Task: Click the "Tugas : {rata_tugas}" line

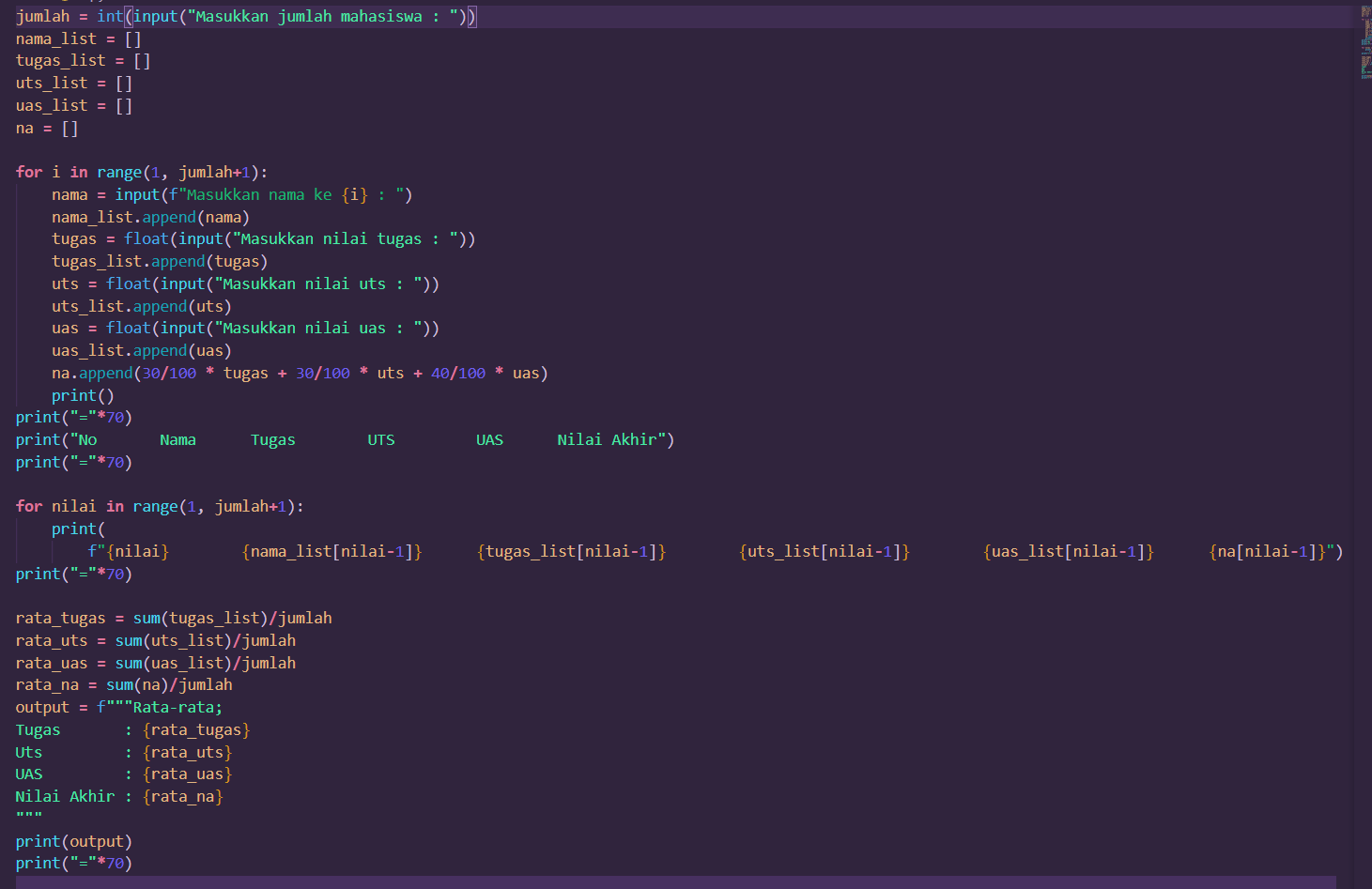Action: [x=132, y=730]
